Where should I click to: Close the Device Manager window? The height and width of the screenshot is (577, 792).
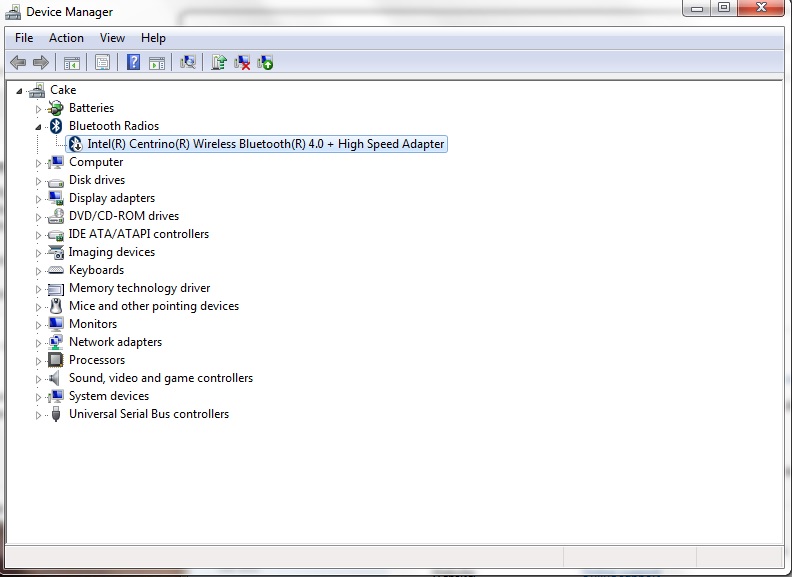click(x=761, y=8)
